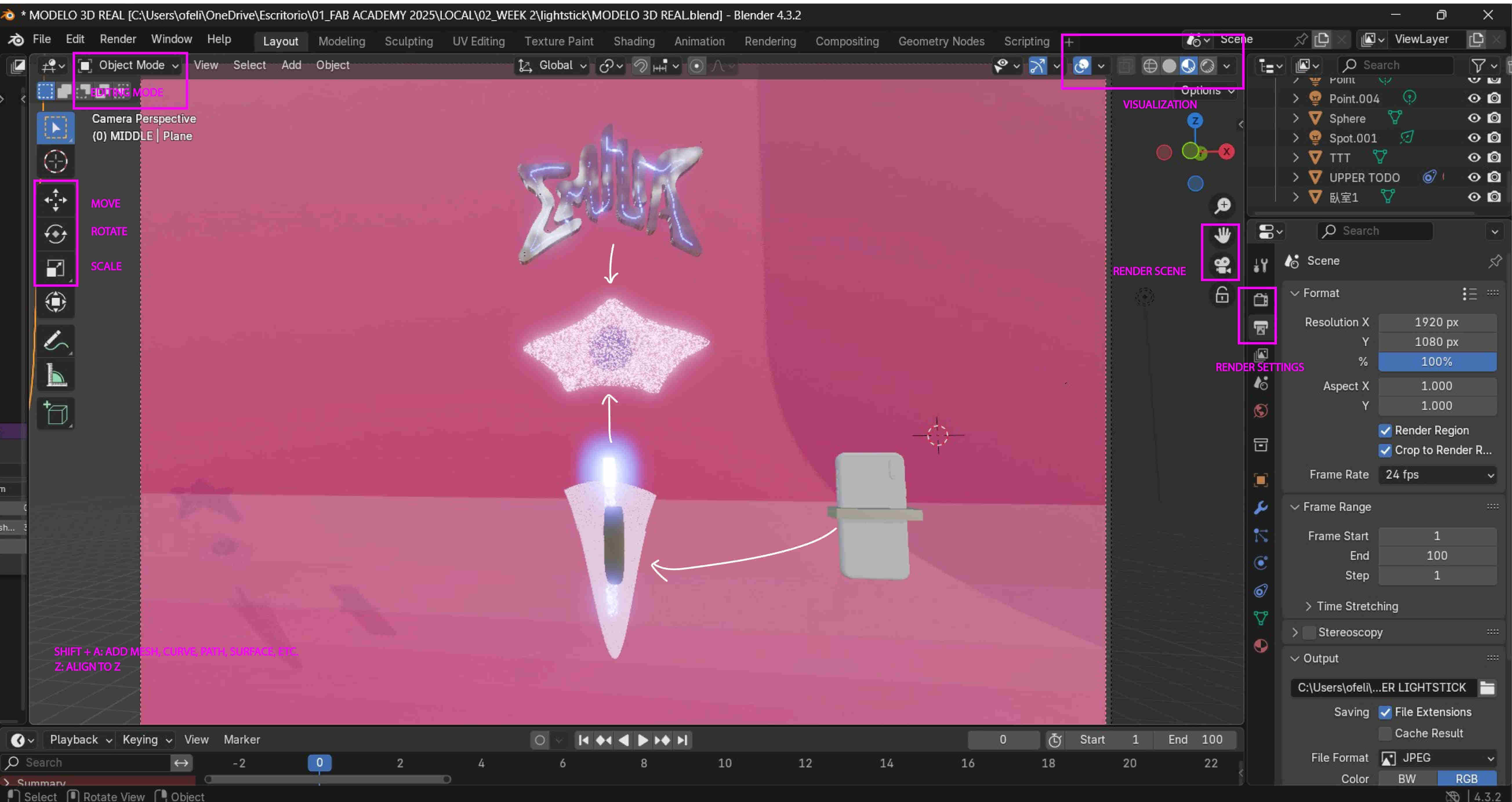Select RGB color mode

(1466, 779)
